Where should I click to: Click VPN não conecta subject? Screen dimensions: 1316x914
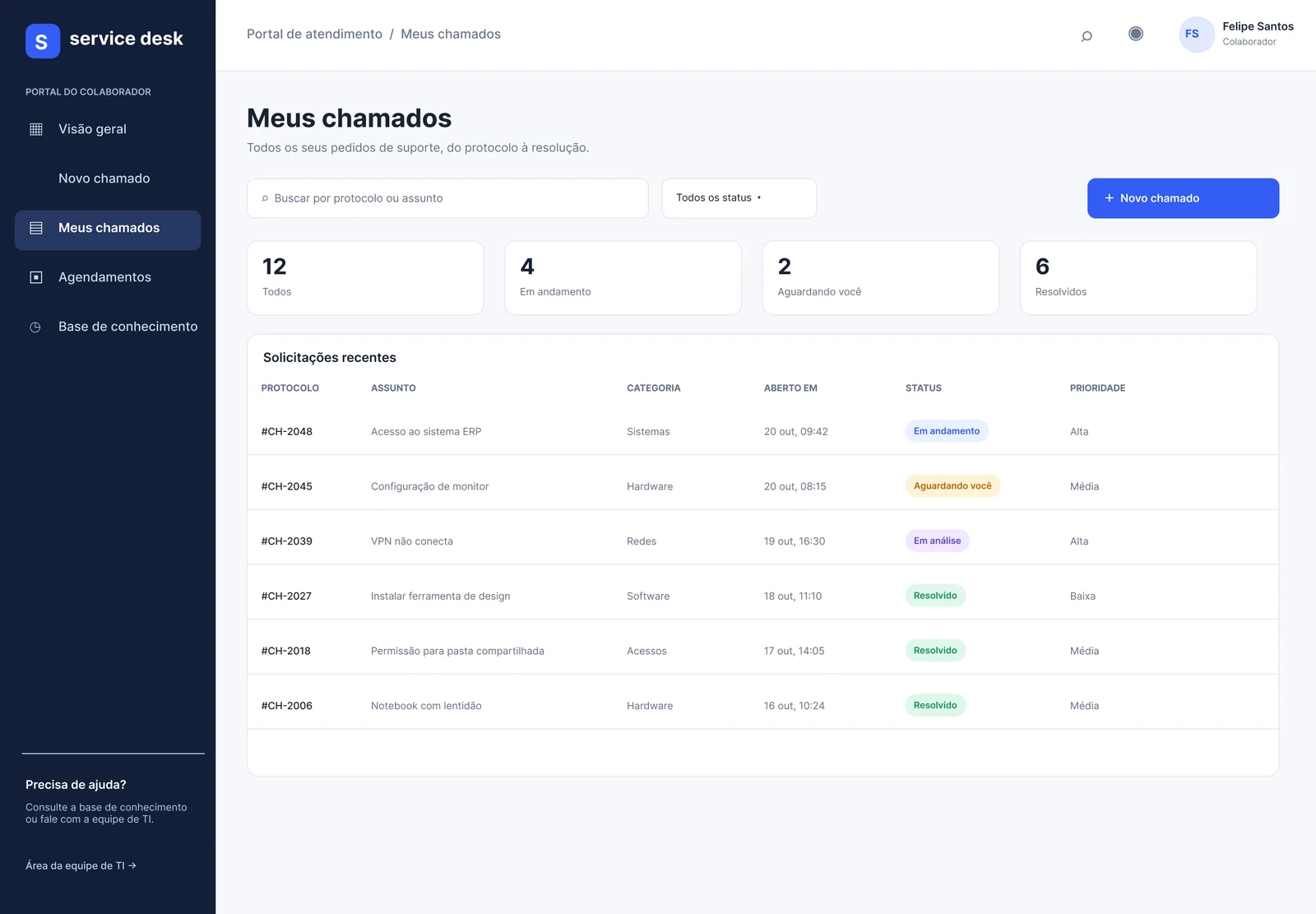coord(412,541)
